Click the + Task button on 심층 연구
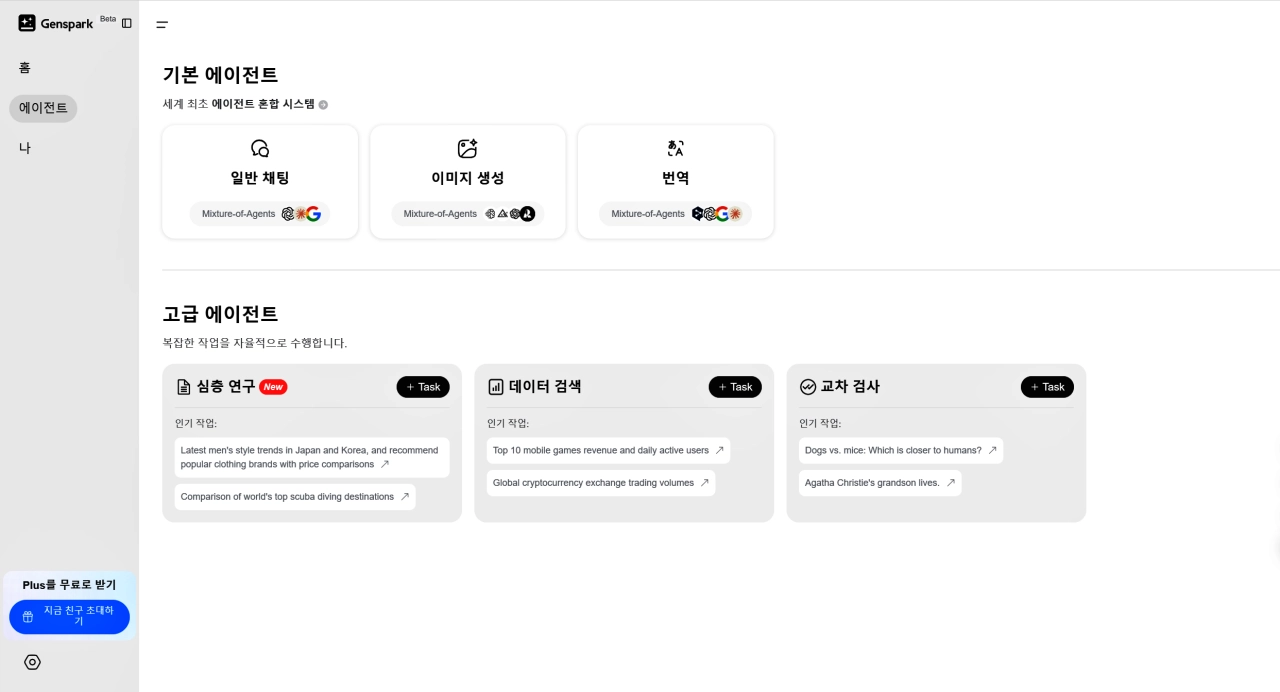Screen dimensions: 1280x692 pyautogui.click(x=422, y=386)
